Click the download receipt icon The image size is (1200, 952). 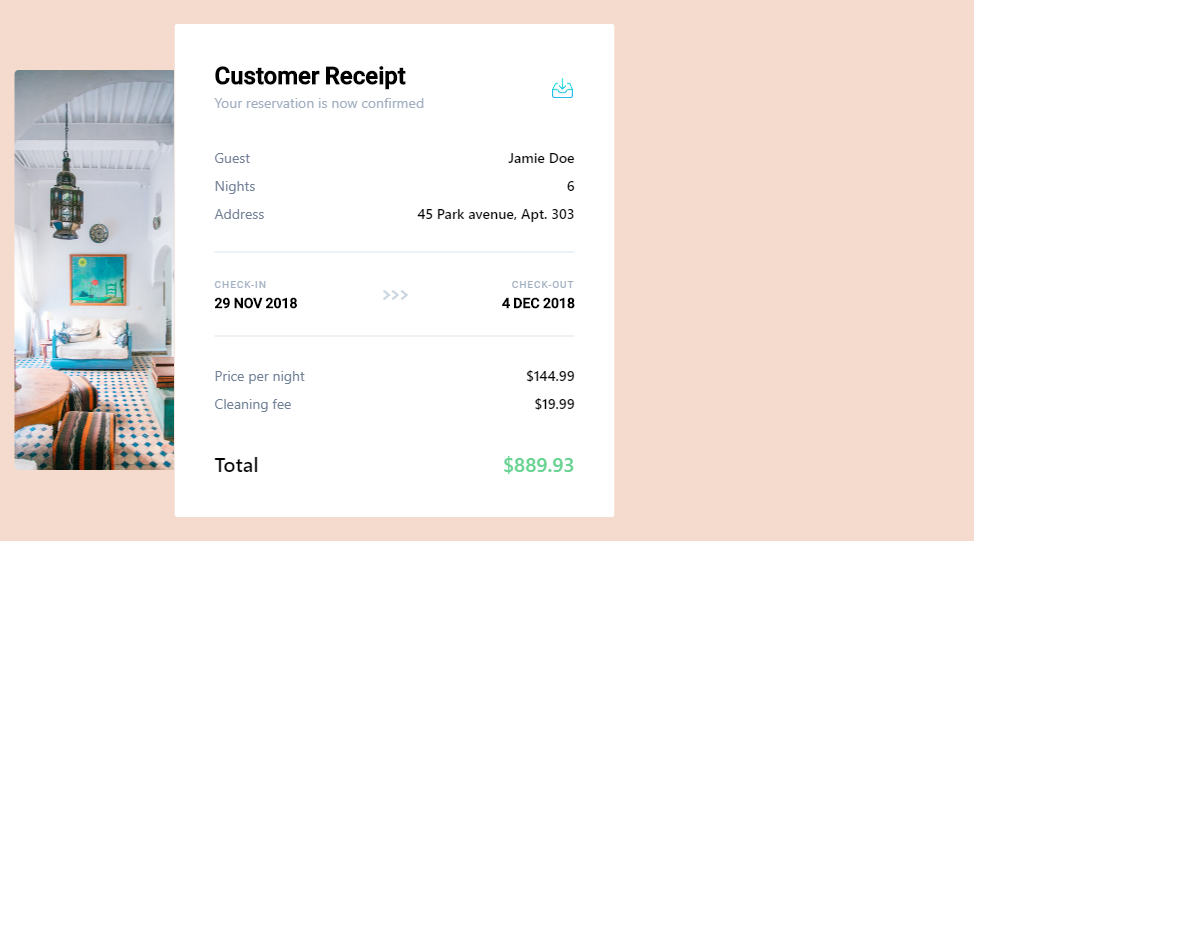[x=562, y=89]
